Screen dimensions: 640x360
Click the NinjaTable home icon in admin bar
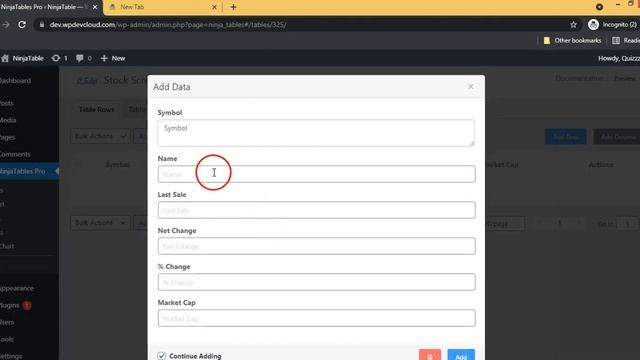click(x=5, y=58)
